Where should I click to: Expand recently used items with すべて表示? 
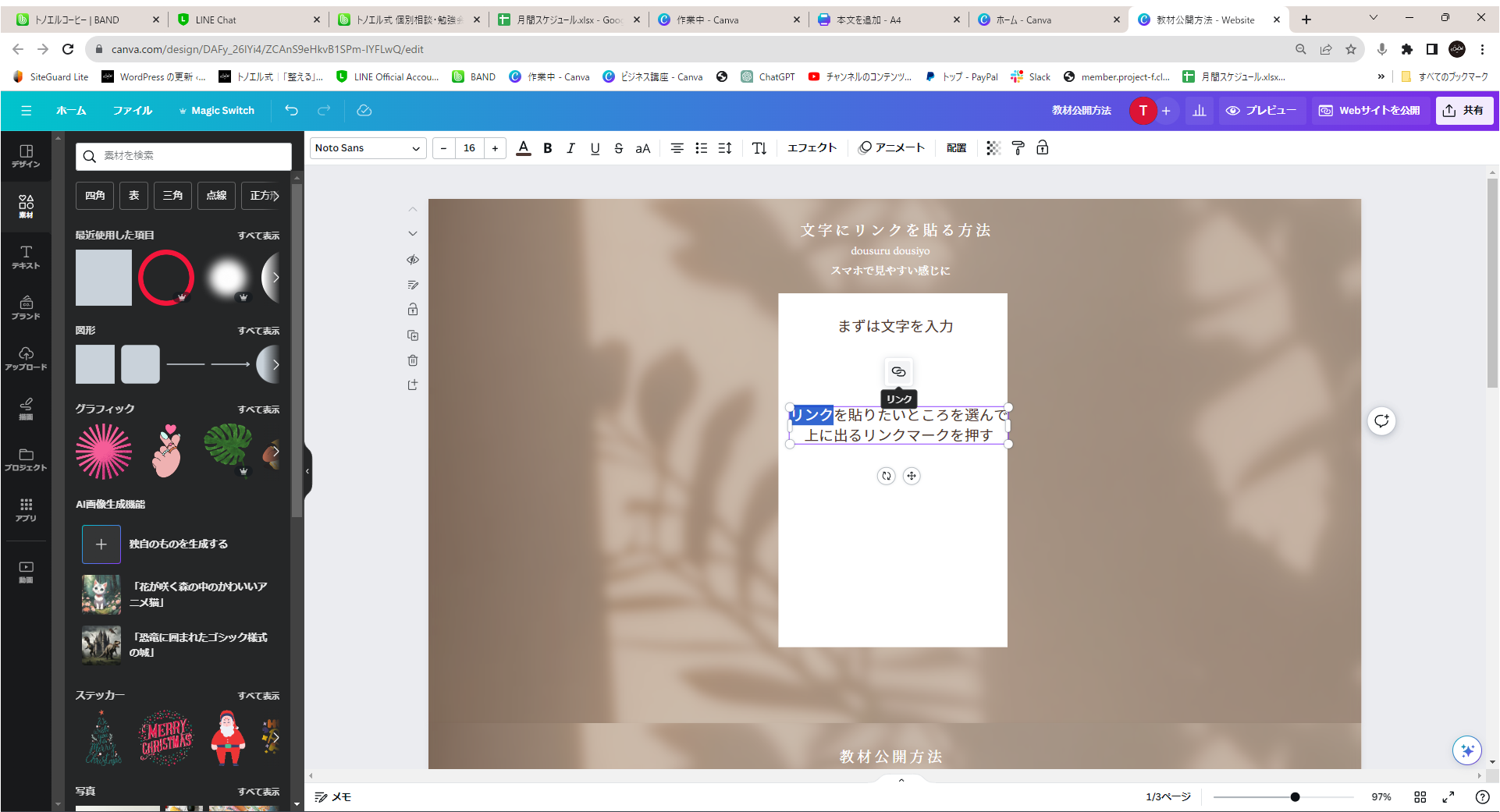(258, 236)
